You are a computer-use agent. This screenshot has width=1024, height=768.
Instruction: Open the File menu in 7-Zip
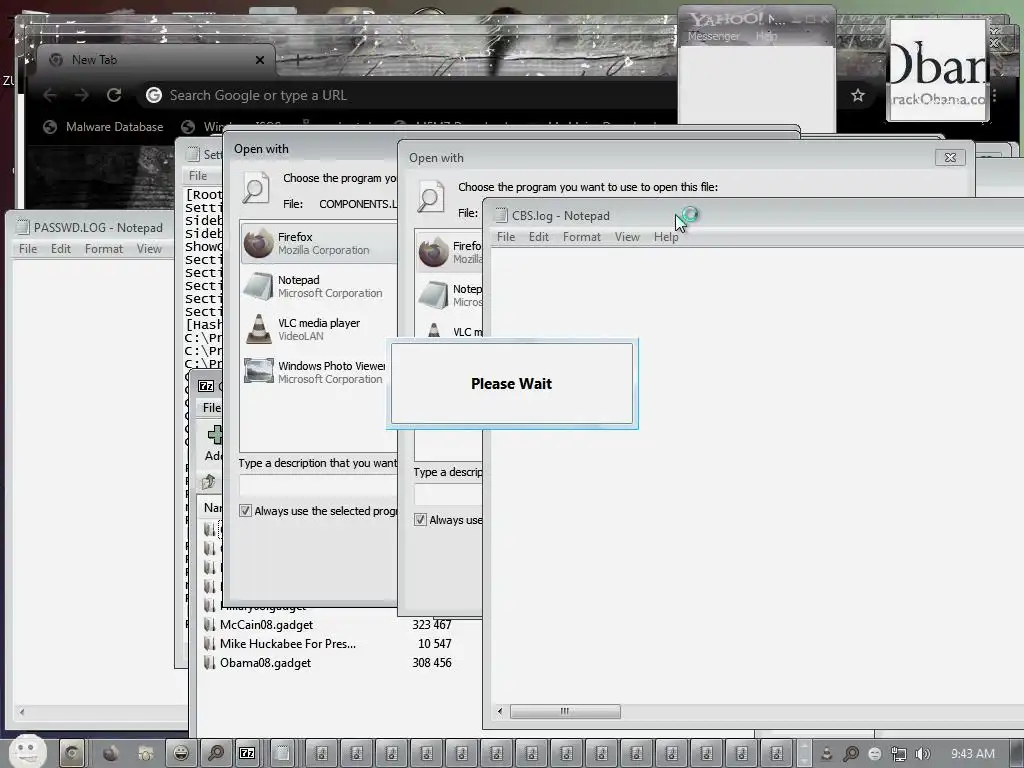212,408
